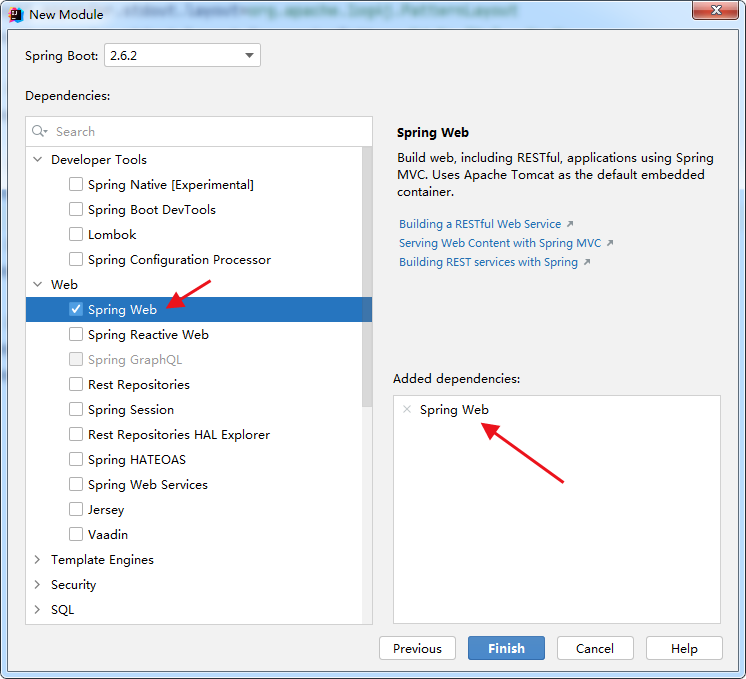
Task: Tick the Lombok checkbox
Action: click(76, 234)
